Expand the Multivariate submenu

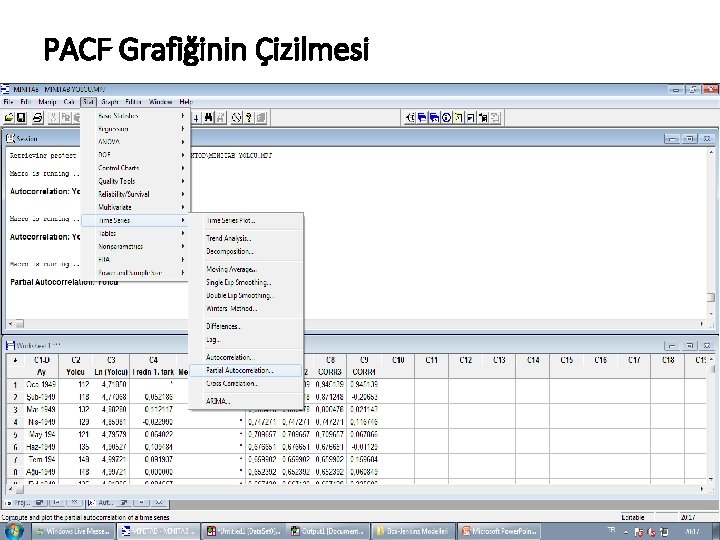pos(135,207)
